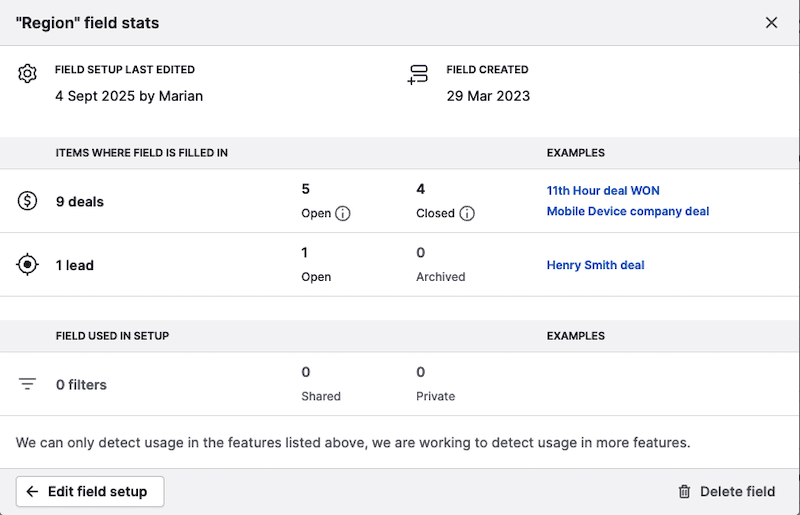Click the 9 deals label
Screen dimensions: 800x515
click(x=80, y=201)
